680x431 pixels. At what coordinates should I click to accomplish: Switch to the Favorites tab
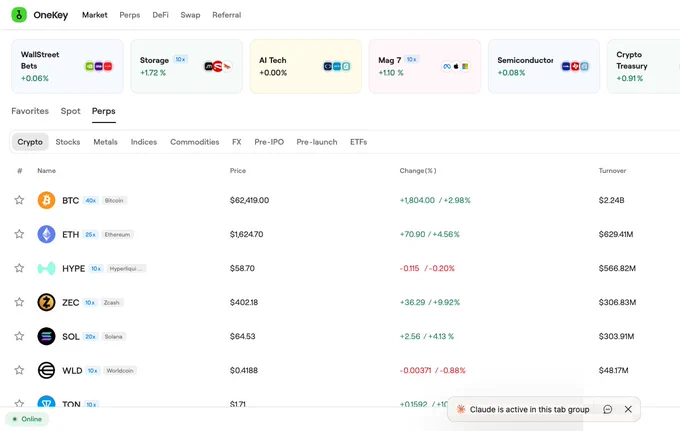pyautogui.click(x=30, y=111)
